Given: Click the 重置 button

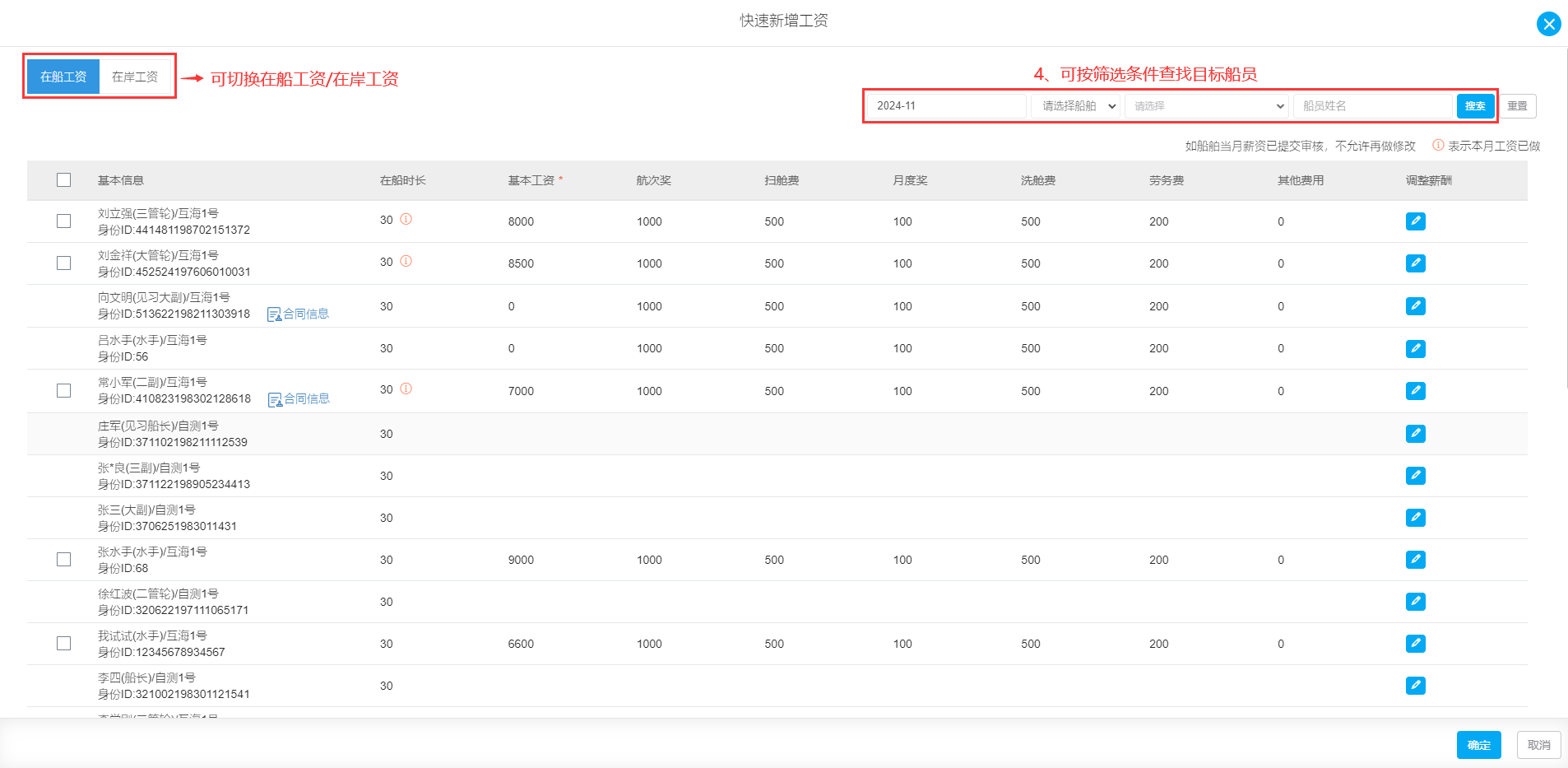Looking at the screenshot, I should coord(1517,106).
